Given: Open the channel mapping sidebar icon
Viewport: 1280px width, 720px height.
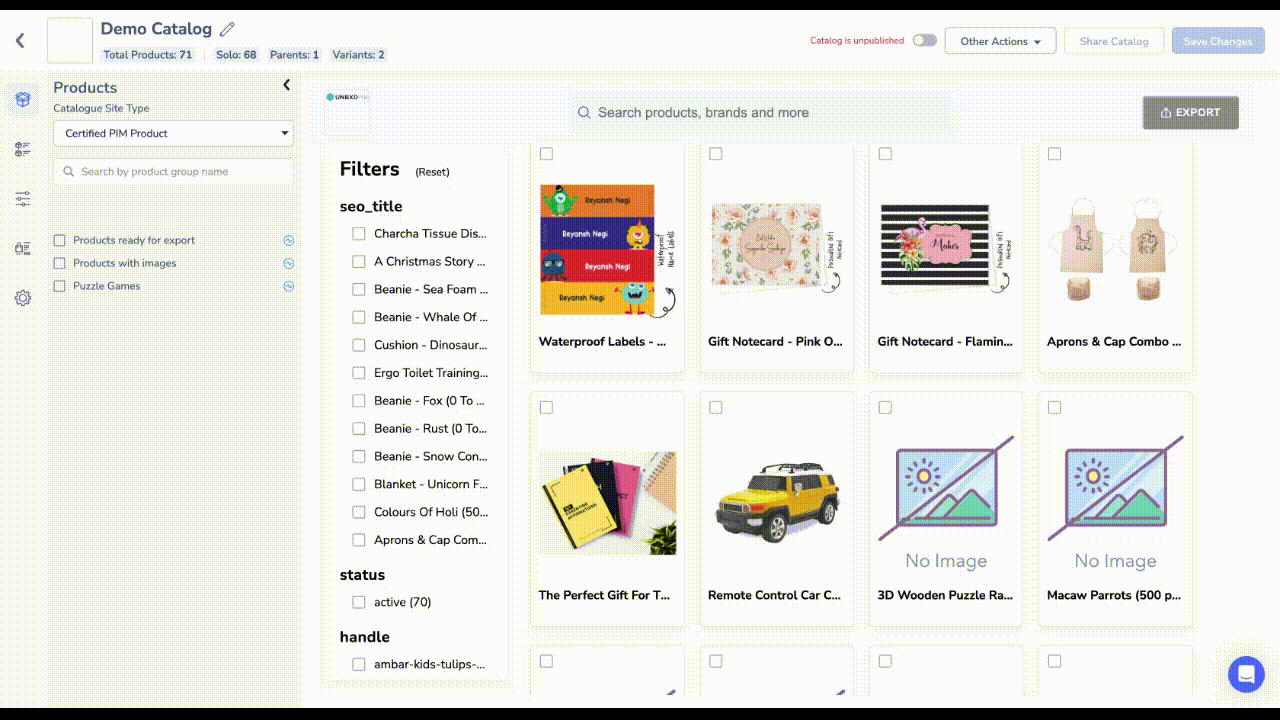Looking at the screenshot, I should [23, 248].
